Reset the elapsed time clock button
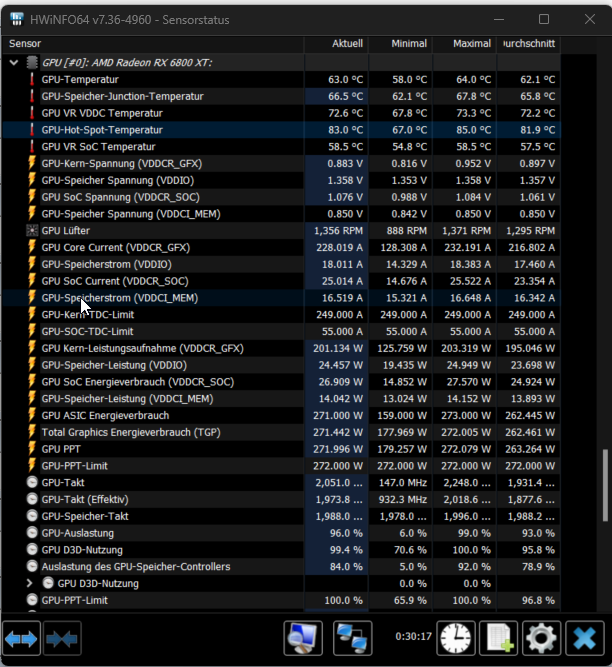This screenshot has width=612, height=667. (x=455, y=638)
